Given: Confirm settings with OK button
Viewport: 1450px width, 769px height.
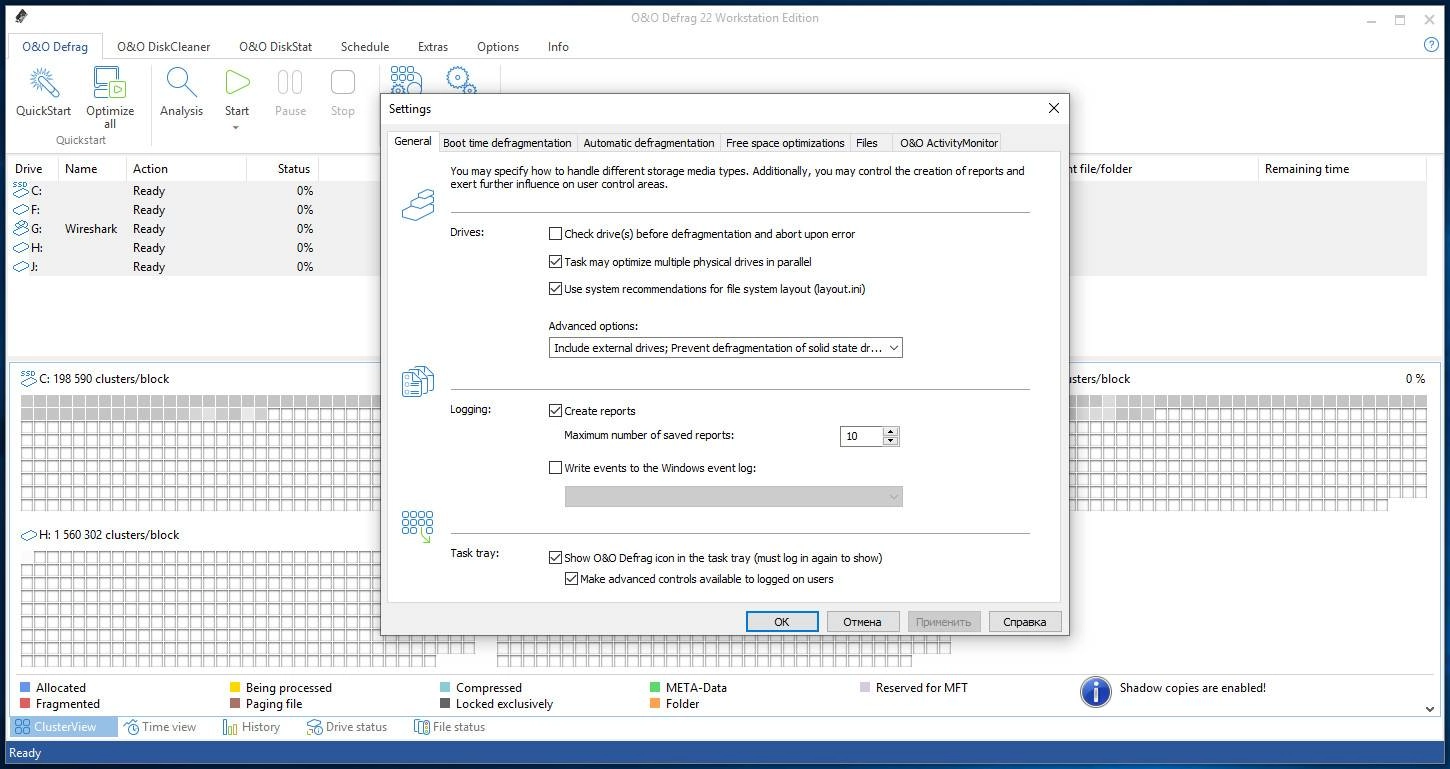Looking at the screenshot, I should point(782,622).
